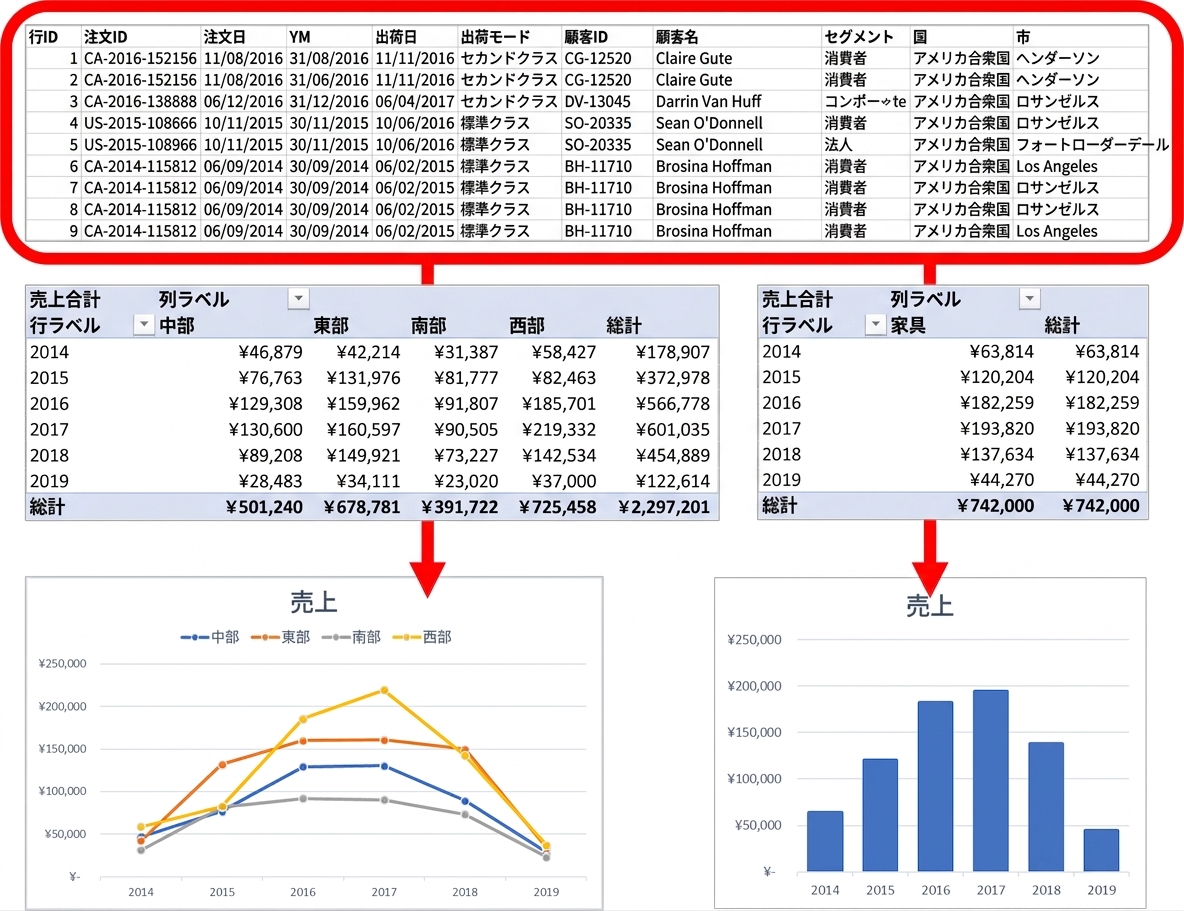Screen dimensions: 1184x911
Task: Click the 家具 column header in right pivot
Action: (x=908, y=326)
